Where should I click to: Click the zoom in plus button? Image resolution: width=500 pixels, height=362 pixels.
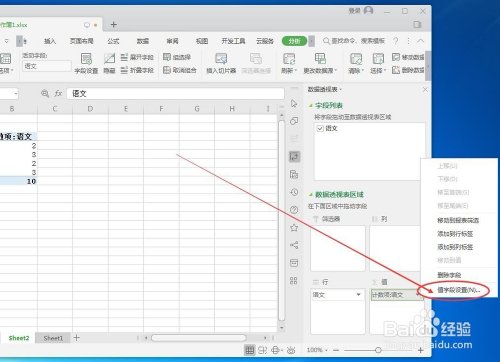point(420,350)
